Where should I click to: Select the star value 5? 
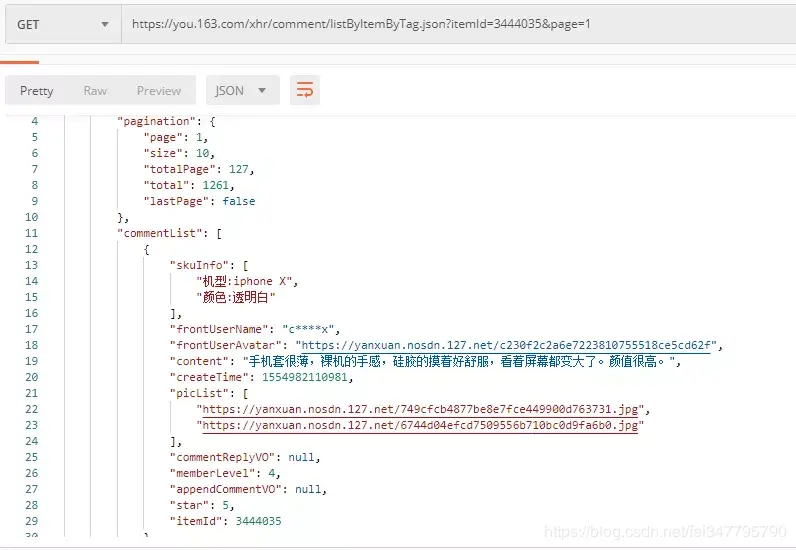pyautogui.click(x=225, y=505)
